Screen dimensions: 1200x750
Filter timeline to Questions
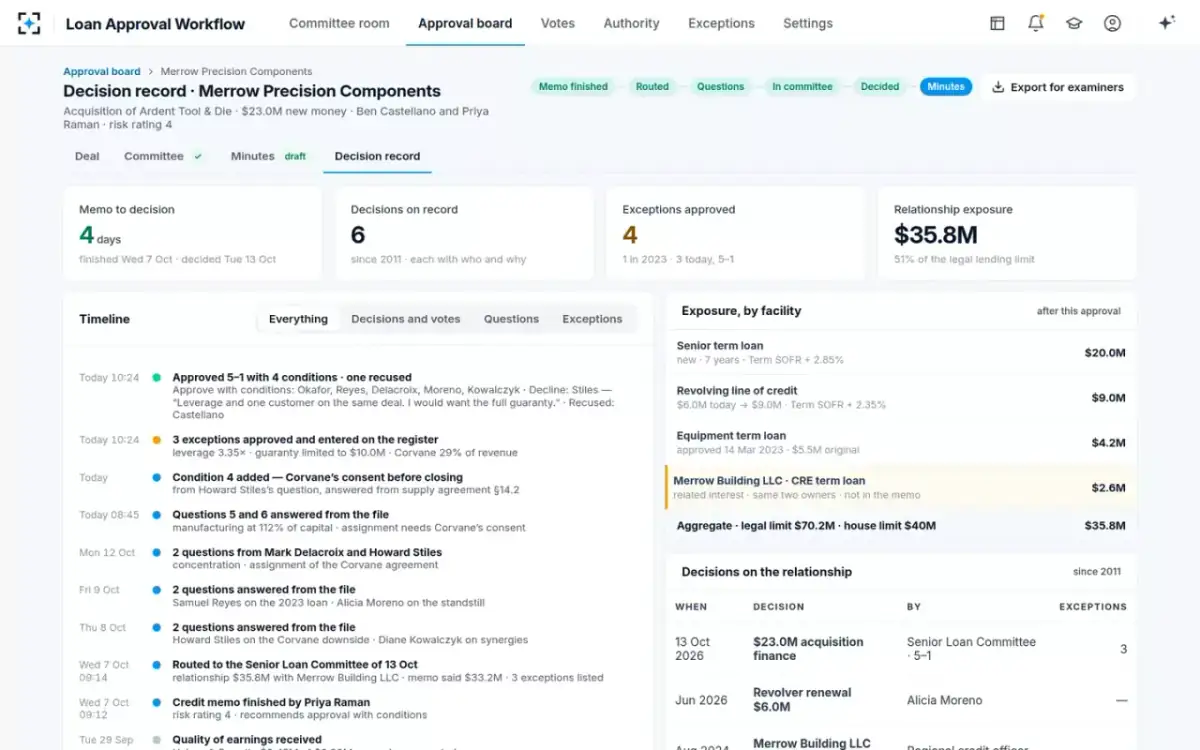[x=511, y=319]
